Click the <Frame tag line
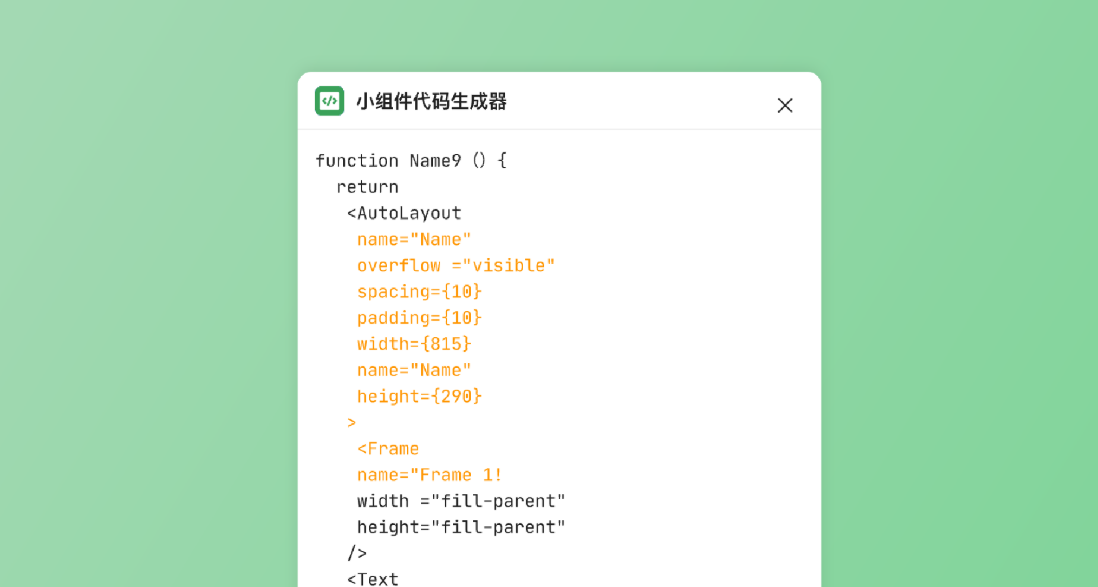The image size is (1098, 587). click(x=388, y=448)
